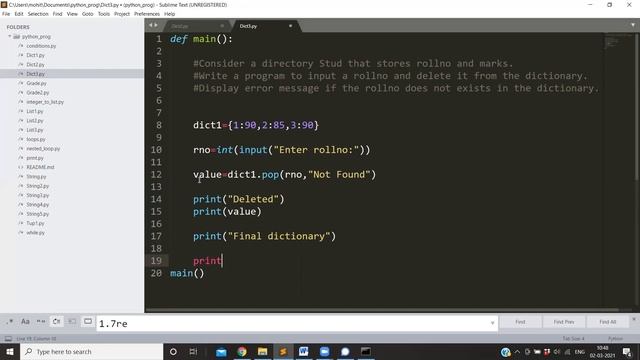Open the Tools menu
The height and width of the screenshot is (360, 640).
point(104,14)
